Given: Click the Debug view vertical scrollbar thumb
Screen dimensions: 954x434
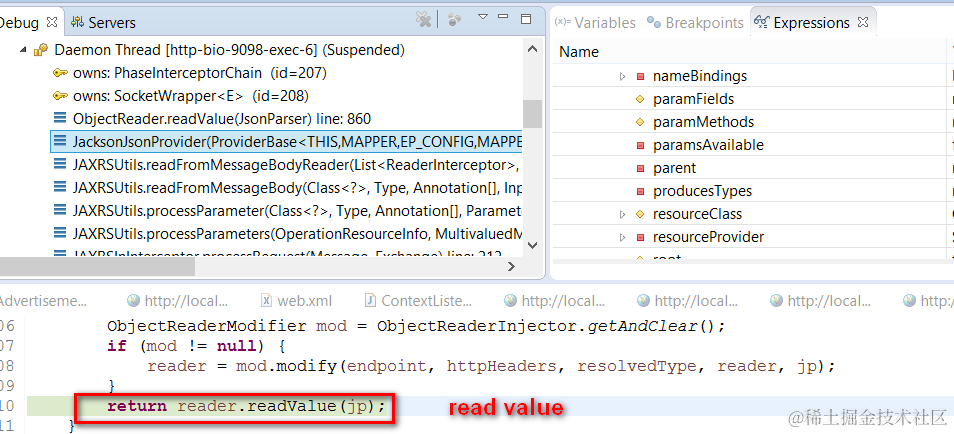Looking at the screenshot, I should pyautogui.click(x=532, y=114).
